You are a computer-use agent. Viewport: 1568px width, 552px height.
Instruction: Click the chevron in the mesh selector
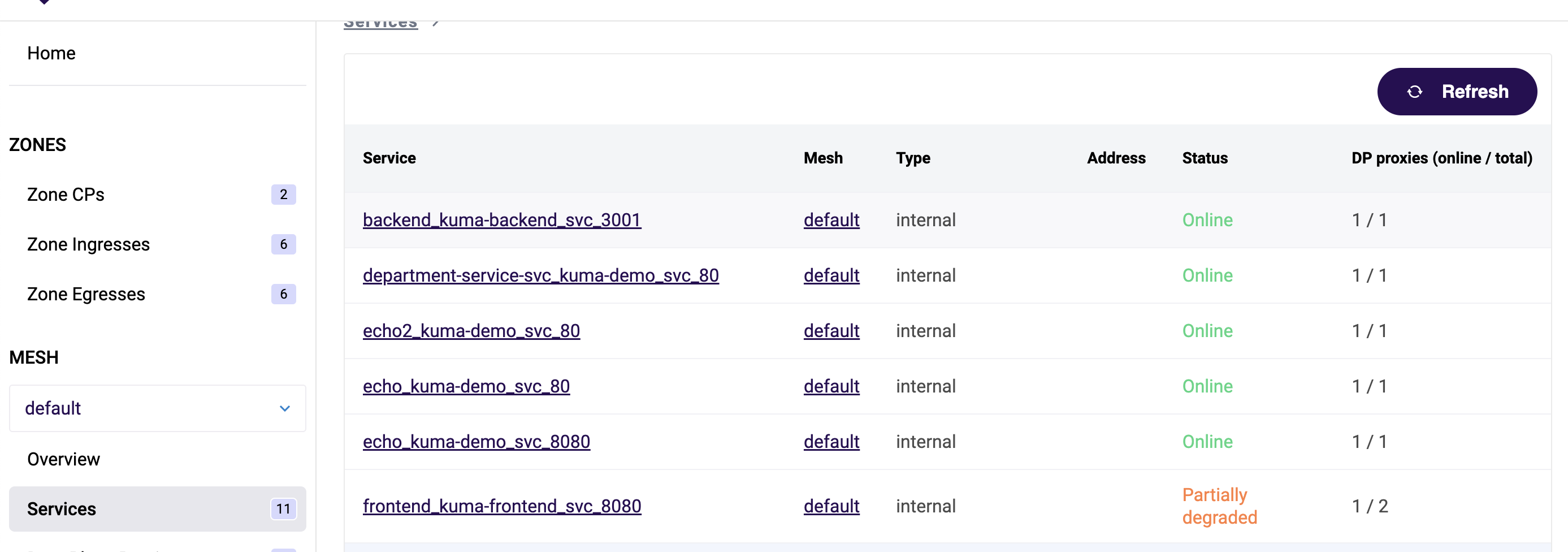tap(284, 408)
